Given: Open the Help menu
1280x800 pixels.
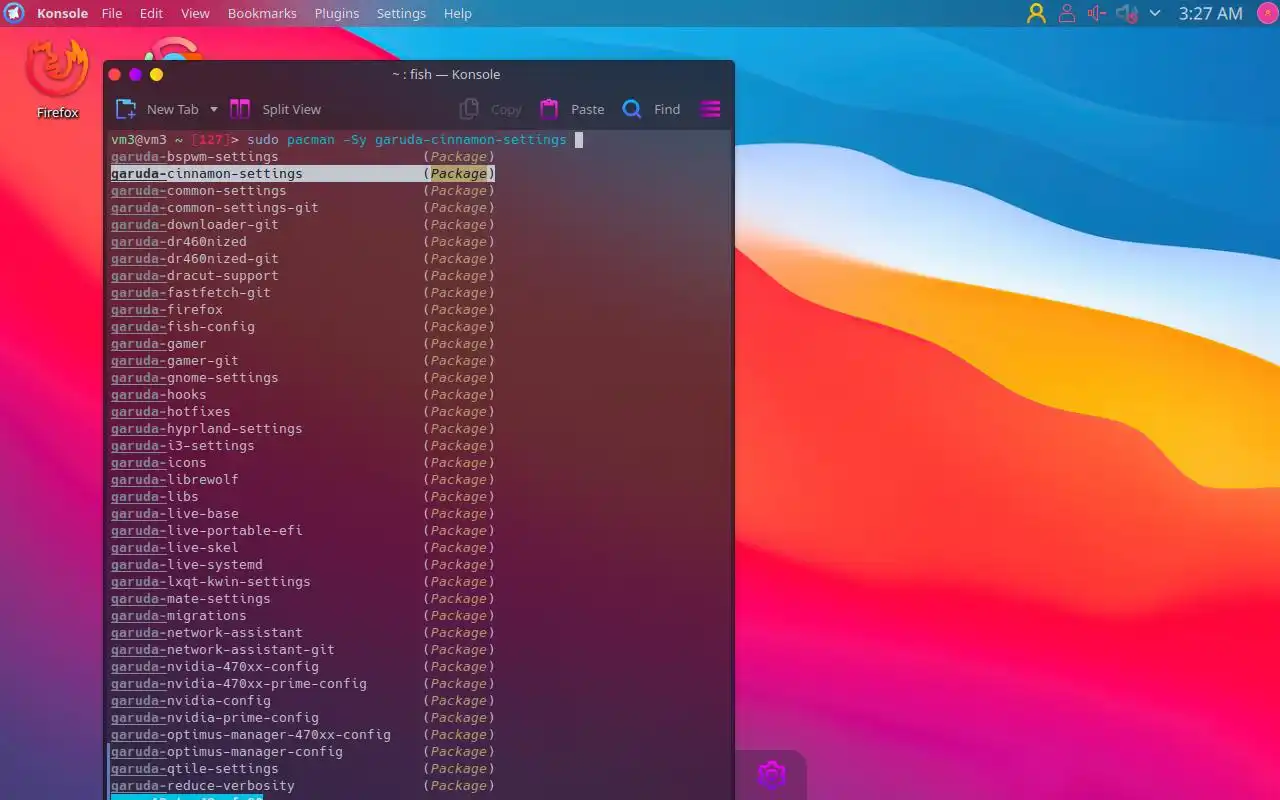Looking at the screenshot, I should pos(457,13).
